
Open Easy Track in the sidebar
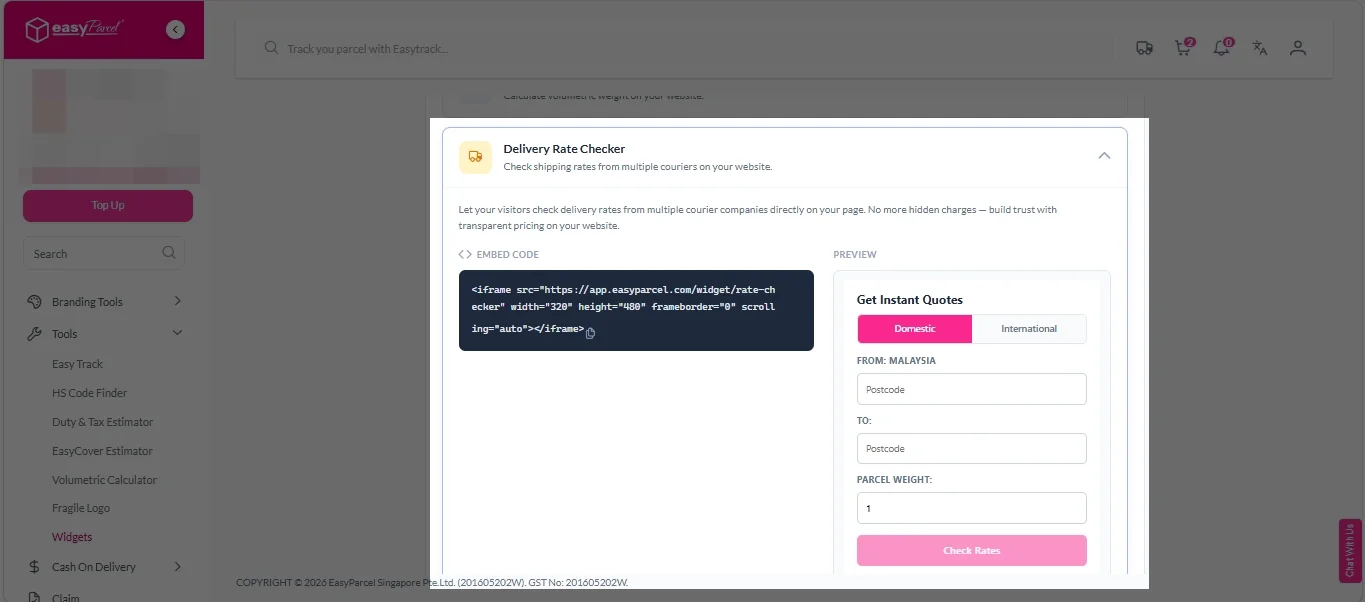77,364
